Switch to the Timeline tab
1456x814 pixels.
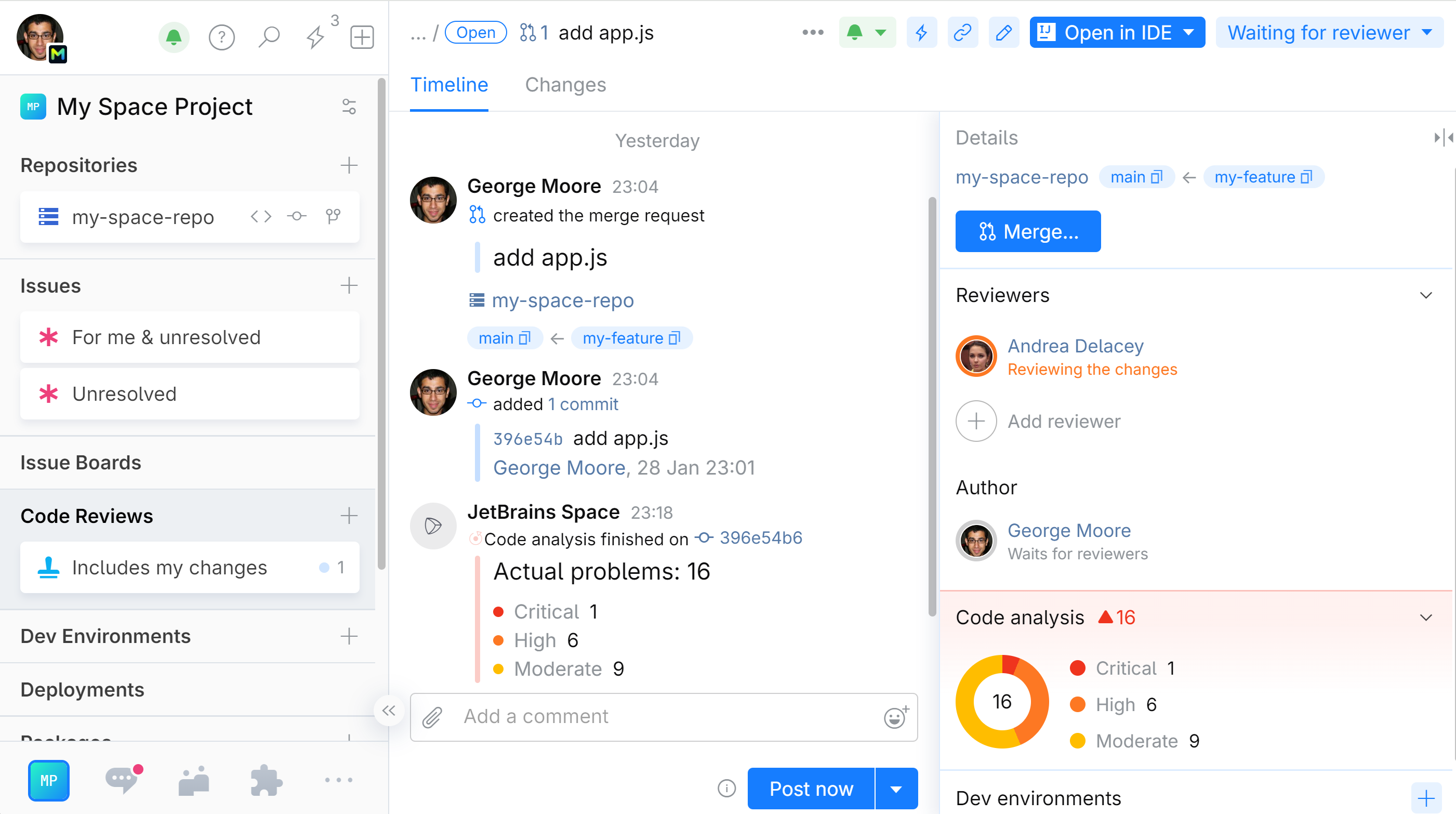[449, 85]
